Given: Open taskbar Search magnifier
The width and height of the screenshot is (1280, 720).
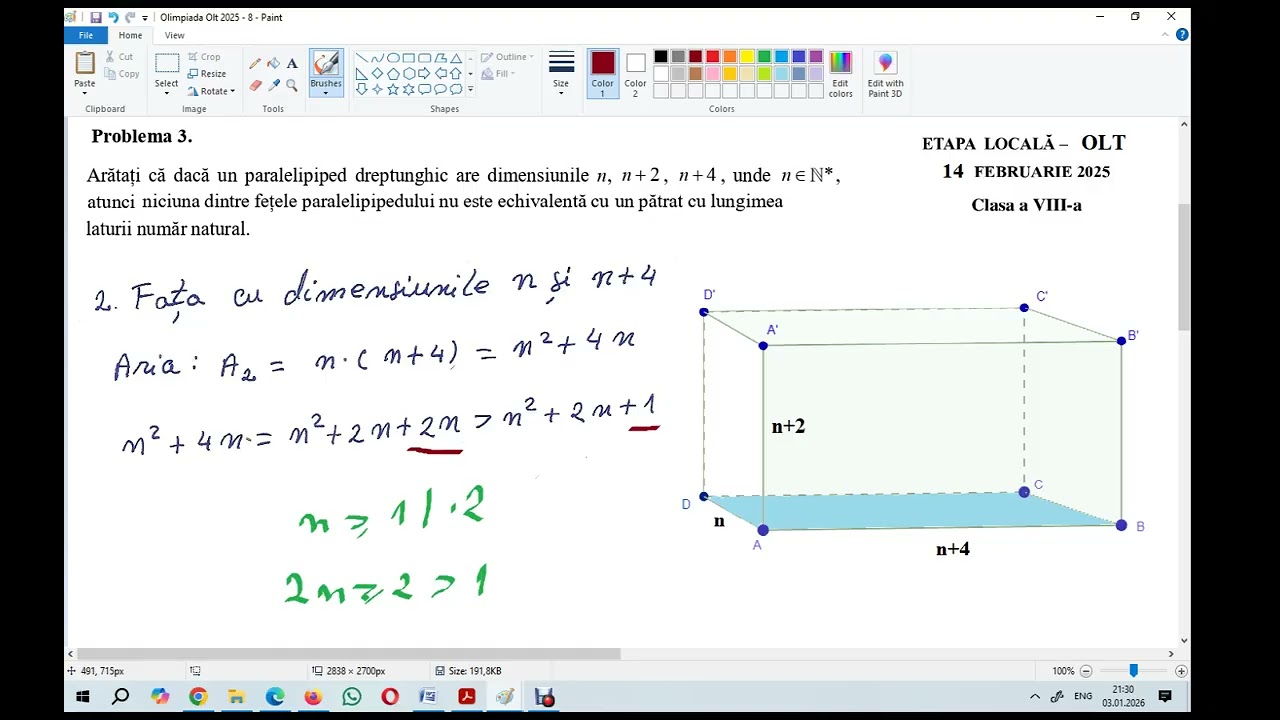Looking at the screenshot, I should 120,696.
